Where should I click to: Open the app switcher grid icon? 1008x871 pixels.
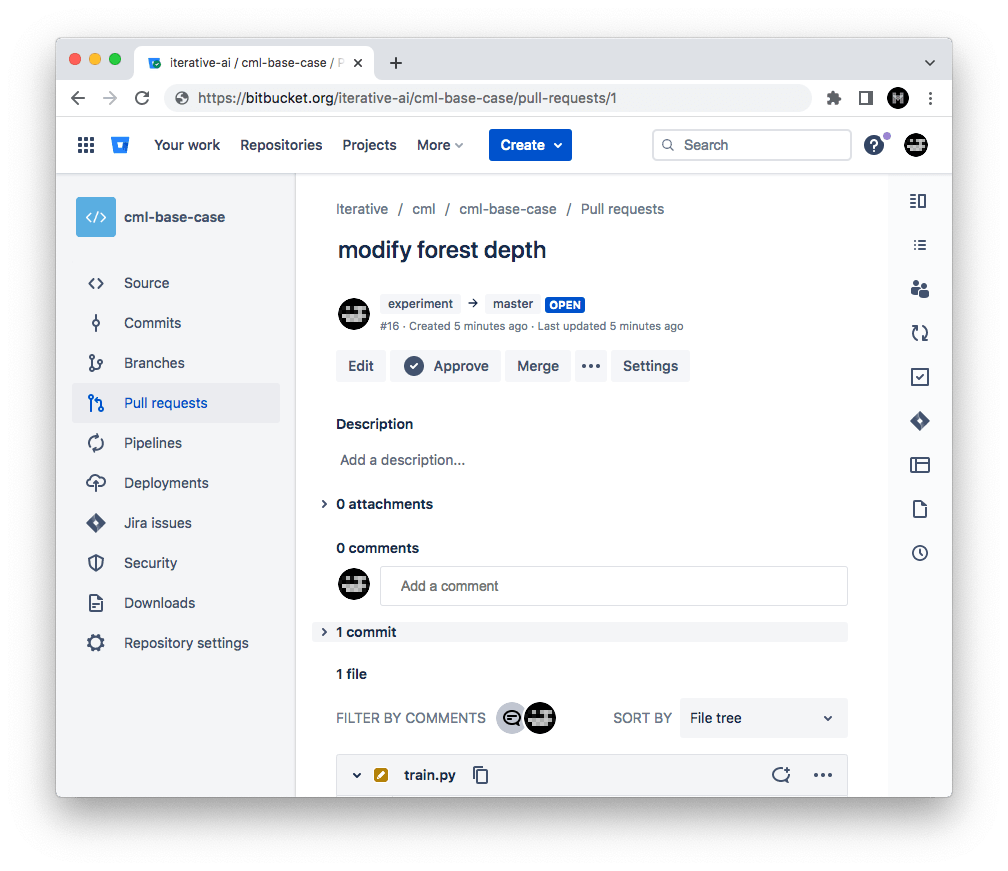click(x=86, y=145)
